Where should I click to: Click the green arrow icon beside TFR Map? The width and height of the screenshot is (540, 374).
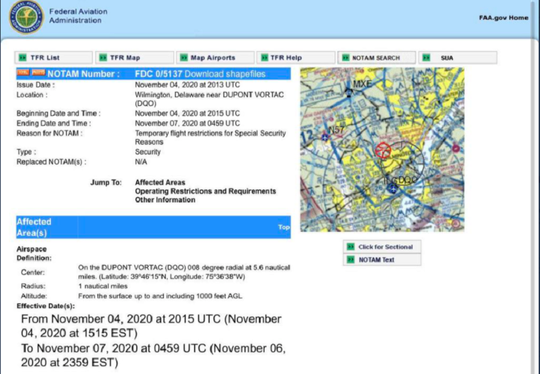coord(103,58)
